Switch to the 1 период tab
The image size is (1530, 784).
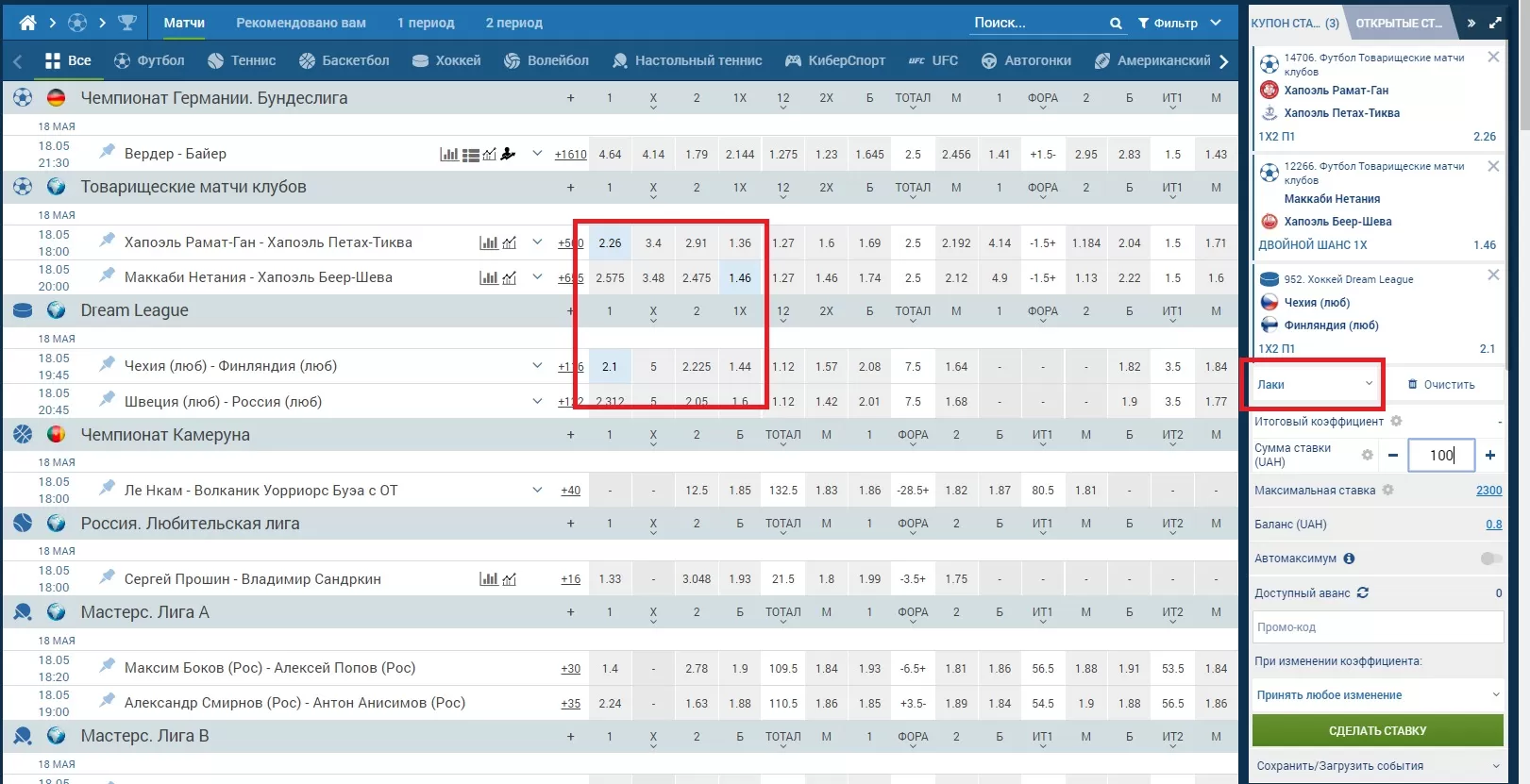426,23
